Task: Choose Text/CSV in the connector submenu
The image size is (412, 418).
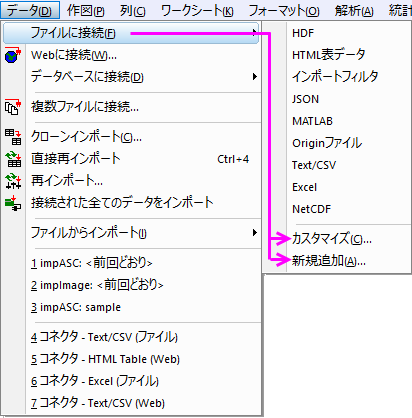Action: [x=337, y=165]
